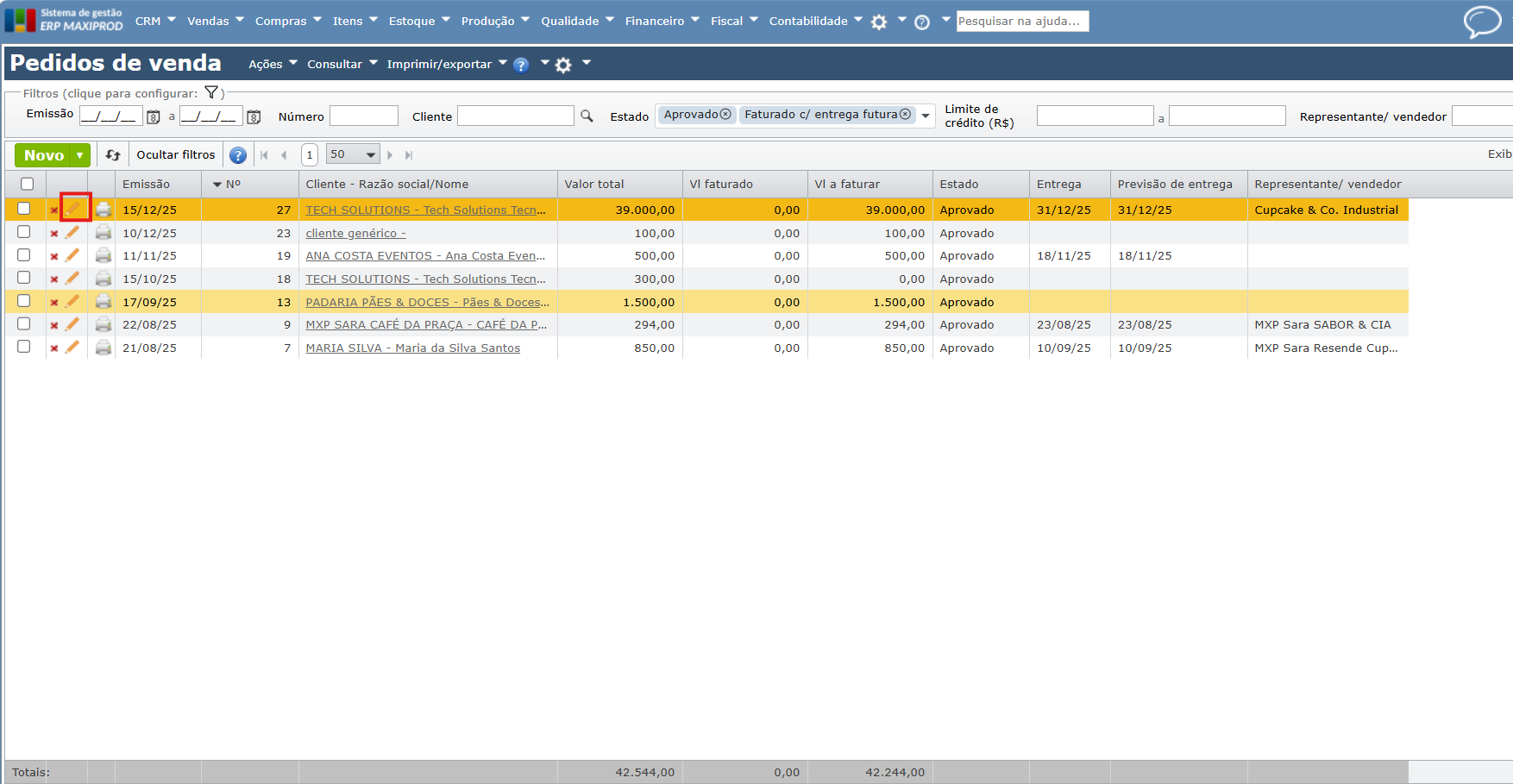Print order 7 with the printer icon

tap(104, 348)
